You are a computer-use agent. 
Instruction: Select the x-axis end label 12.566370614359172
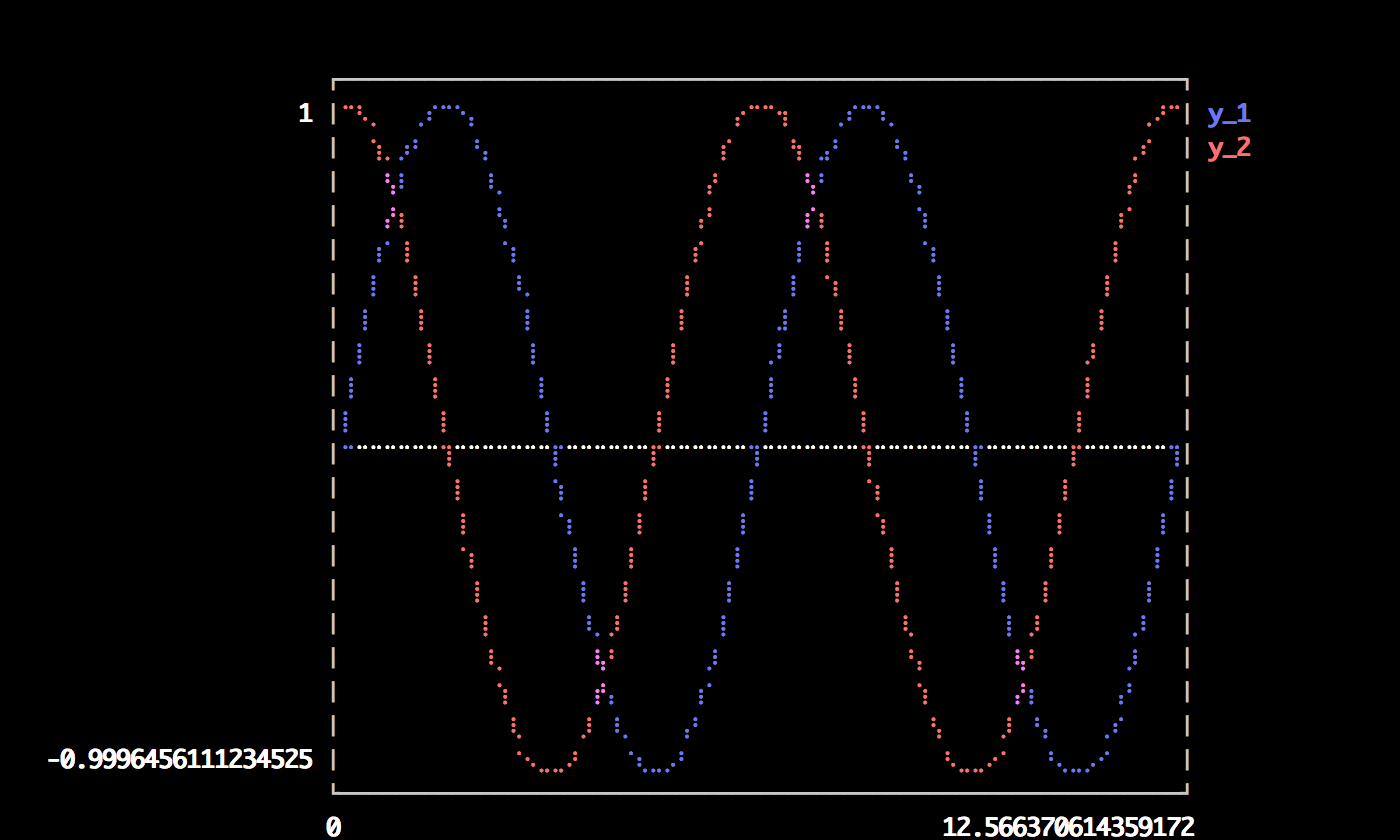(x=1067, y=827)
